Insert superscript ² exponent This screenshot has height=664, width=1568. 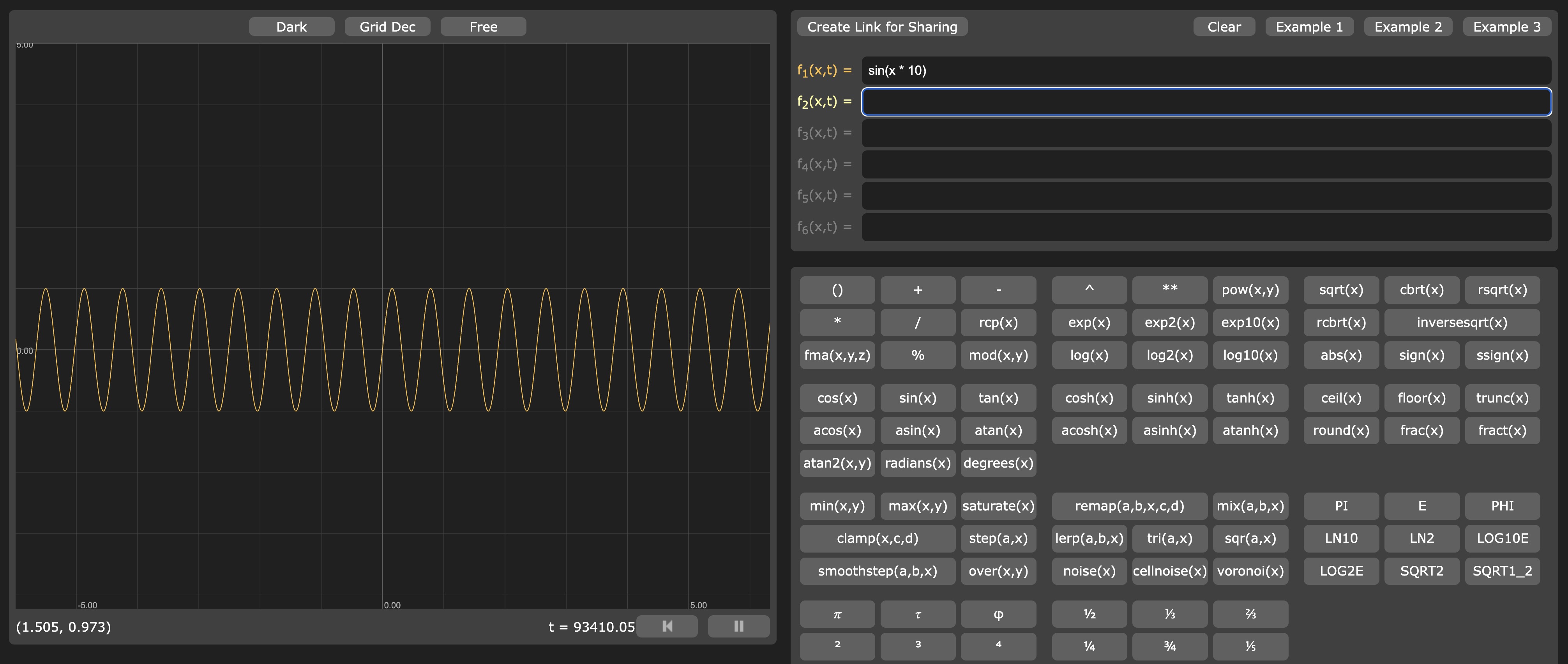click(837, 645)
